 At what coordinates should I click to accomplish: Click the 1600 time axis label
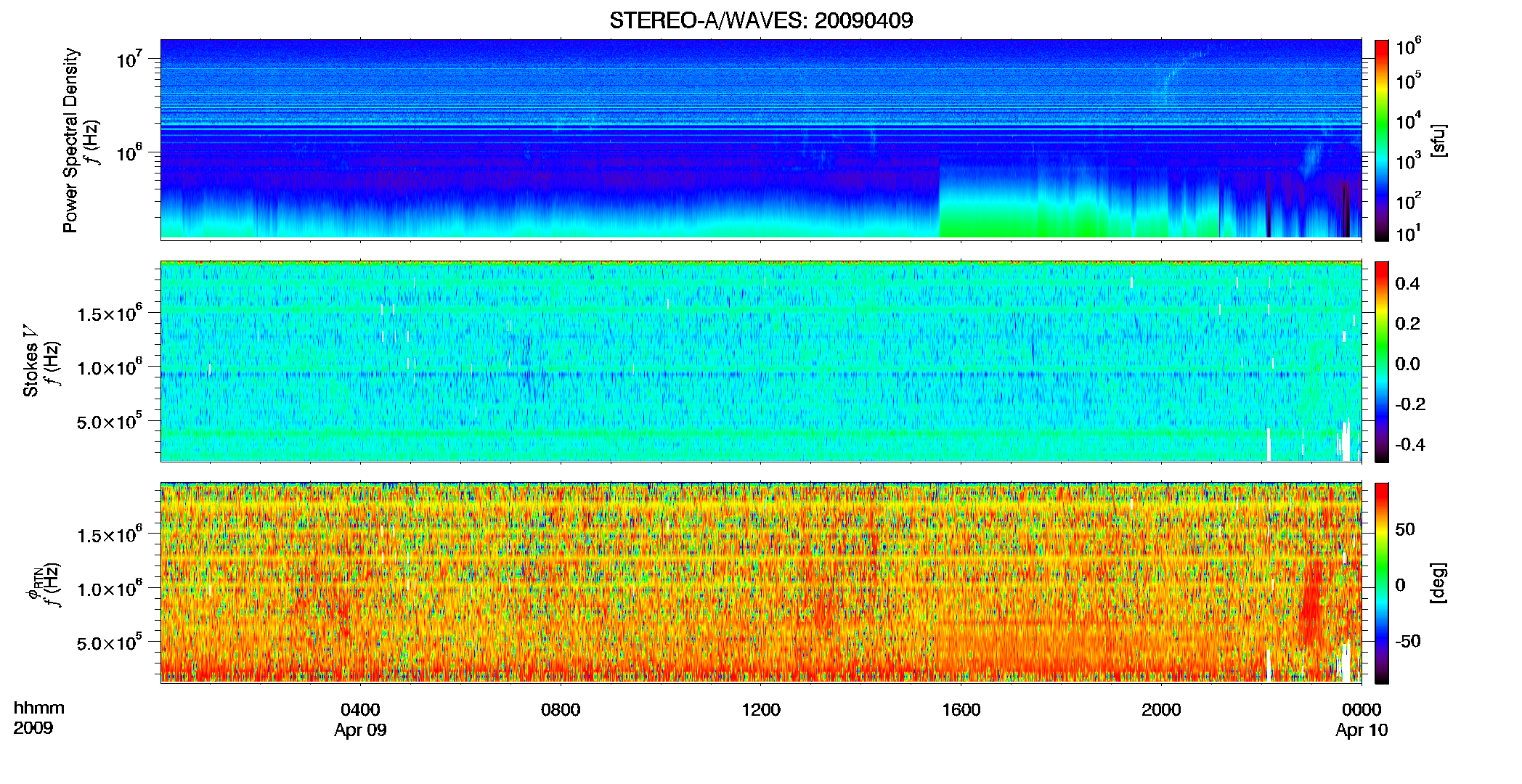[961, 710]
